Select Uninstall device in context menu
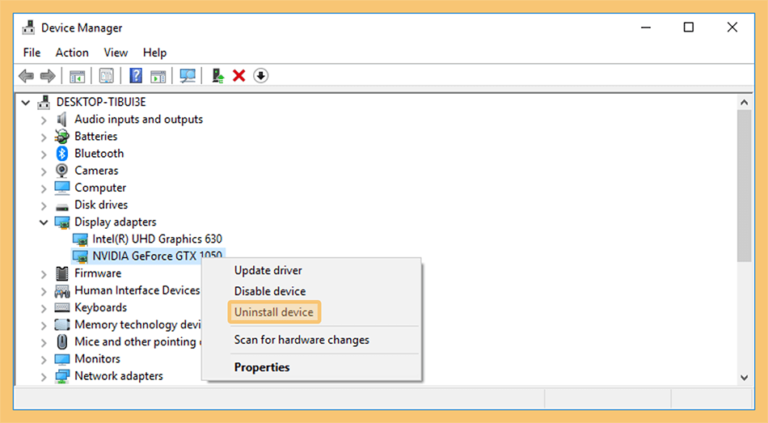The width and height of the screenshot is (768, 423). (x=274, y=312)
